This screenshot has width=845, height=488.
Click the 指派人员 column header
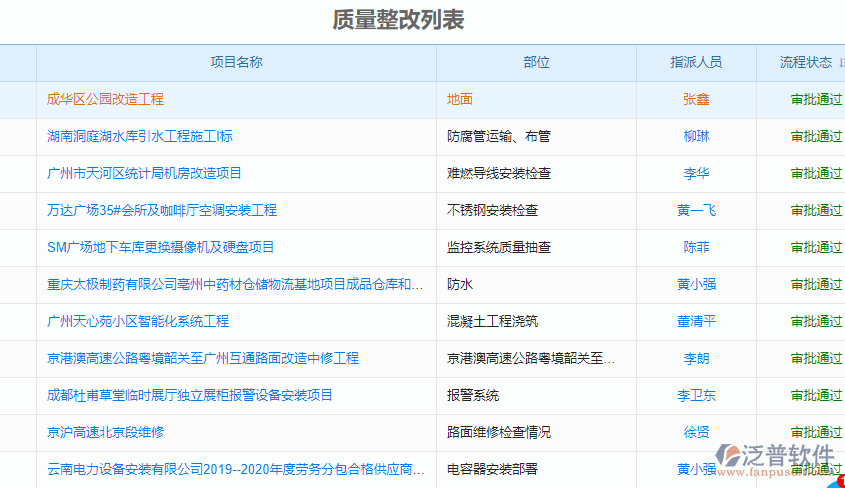pyautogui.click(x=696, y=62)
